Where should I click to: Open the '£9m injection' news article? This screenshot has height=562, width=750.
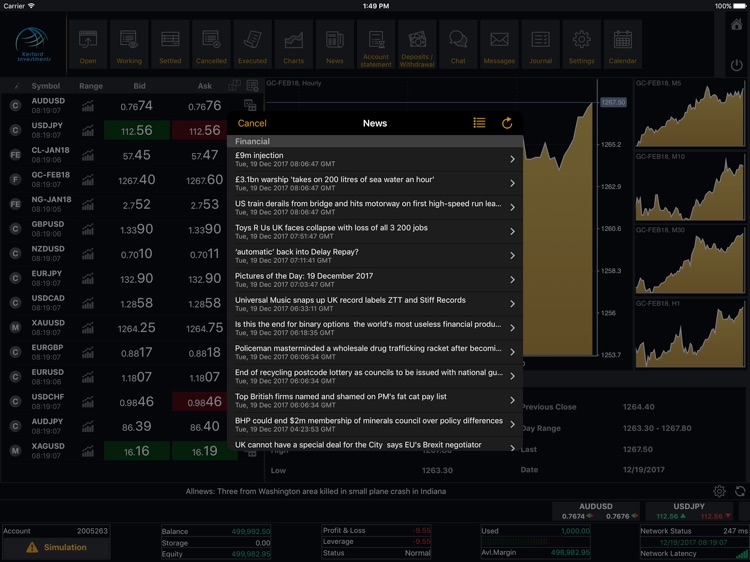[375, 159]
